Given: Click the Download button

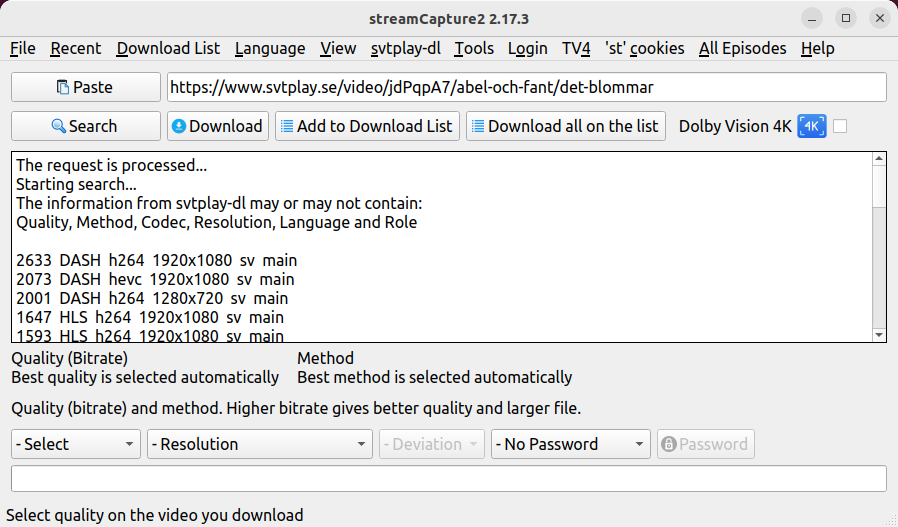Looking at the screenshot, I should click(x=218, y=126).
